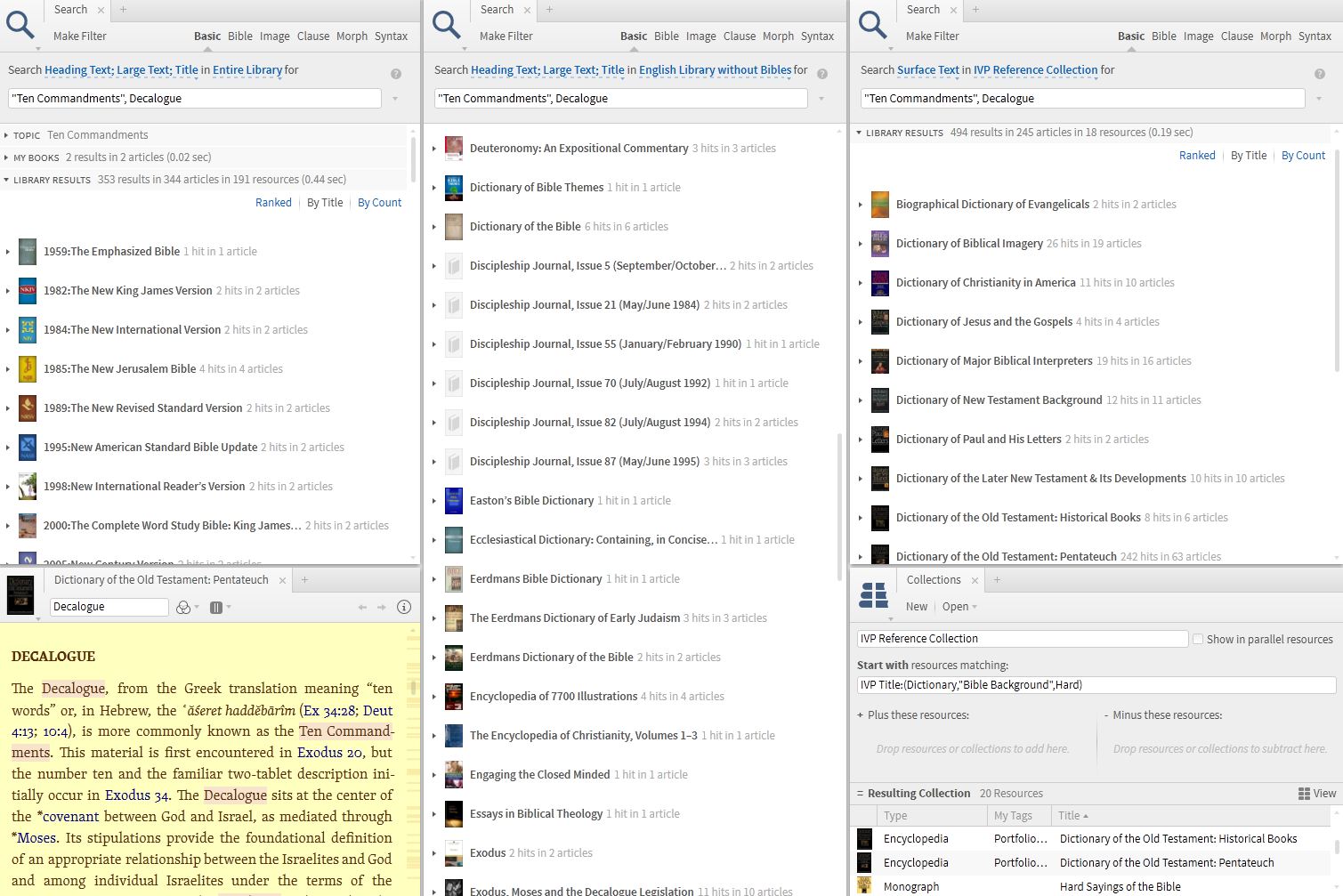The width and height of the screenshot is (1343, 896).
Task: Close Dictionary of the Old Testament: Pentateuch tab
Action: click(282, 580)
